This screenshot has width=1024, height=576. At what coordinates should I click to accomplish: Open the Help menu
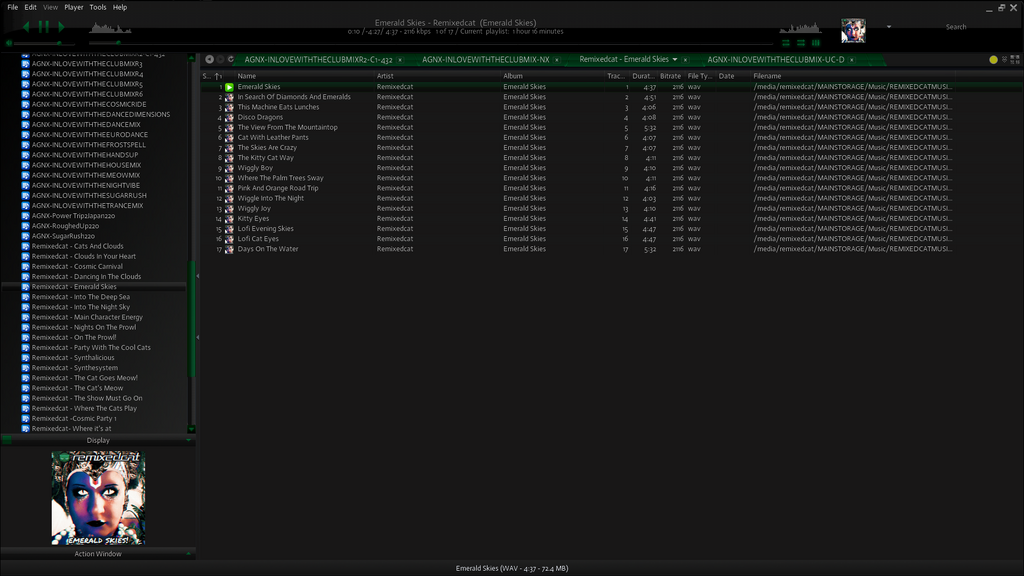pyautogui.click(x=120, y=7)
